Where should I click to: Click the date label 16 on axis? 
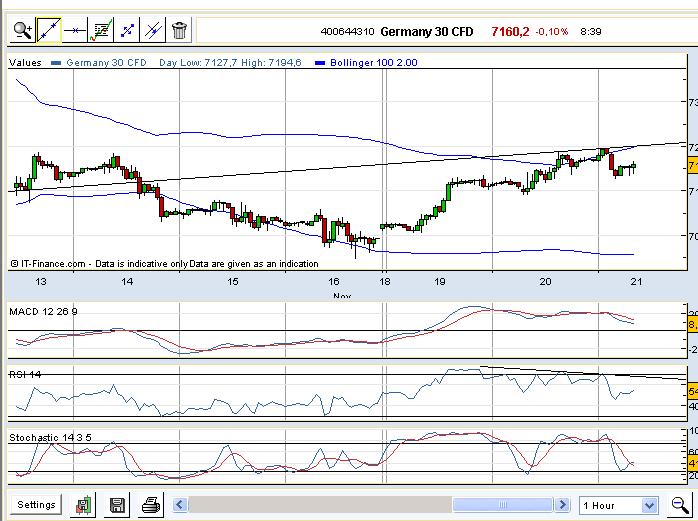(x=334, y=281)
